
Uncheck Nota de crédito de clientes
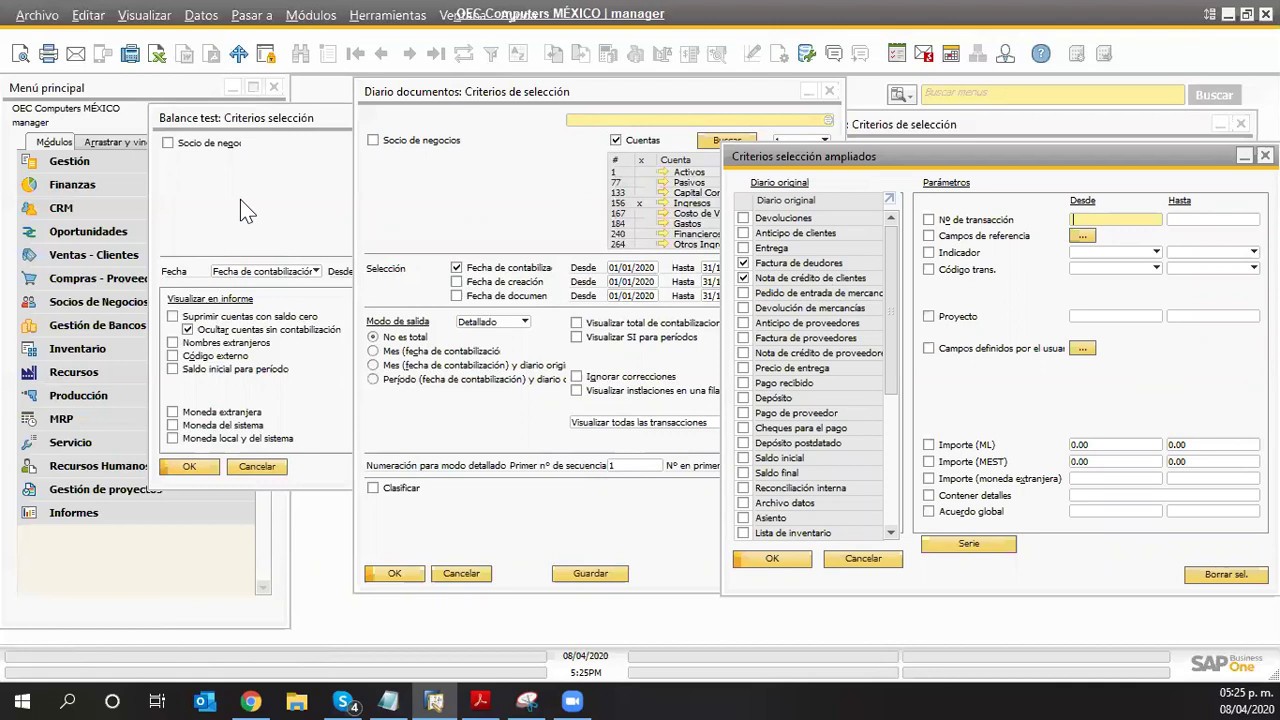pyautogui.click(x=743, y=278)
